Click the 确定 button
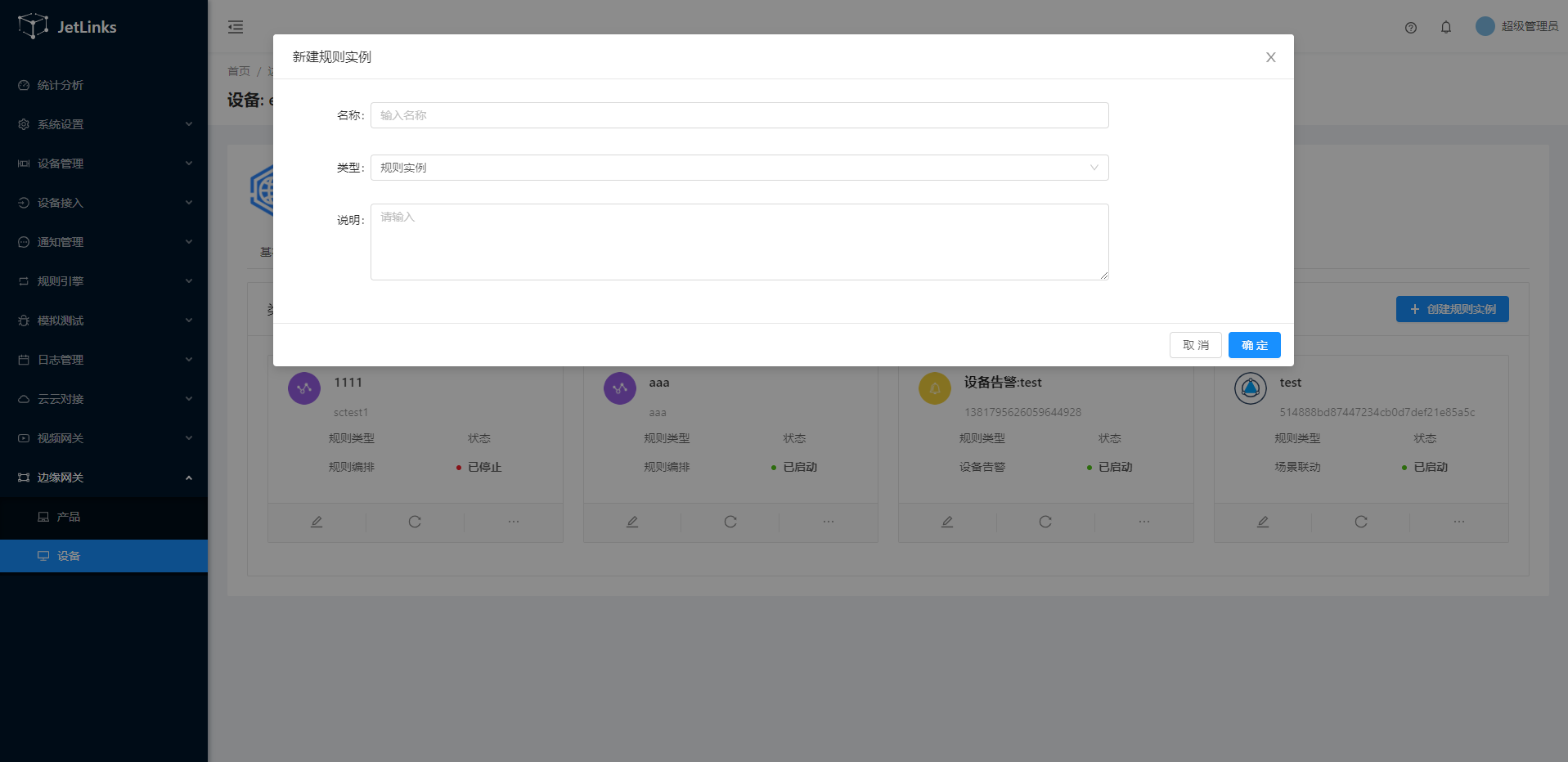Screen dimensions: 1568x762 pyautogui.click(x=1254, y=345)
